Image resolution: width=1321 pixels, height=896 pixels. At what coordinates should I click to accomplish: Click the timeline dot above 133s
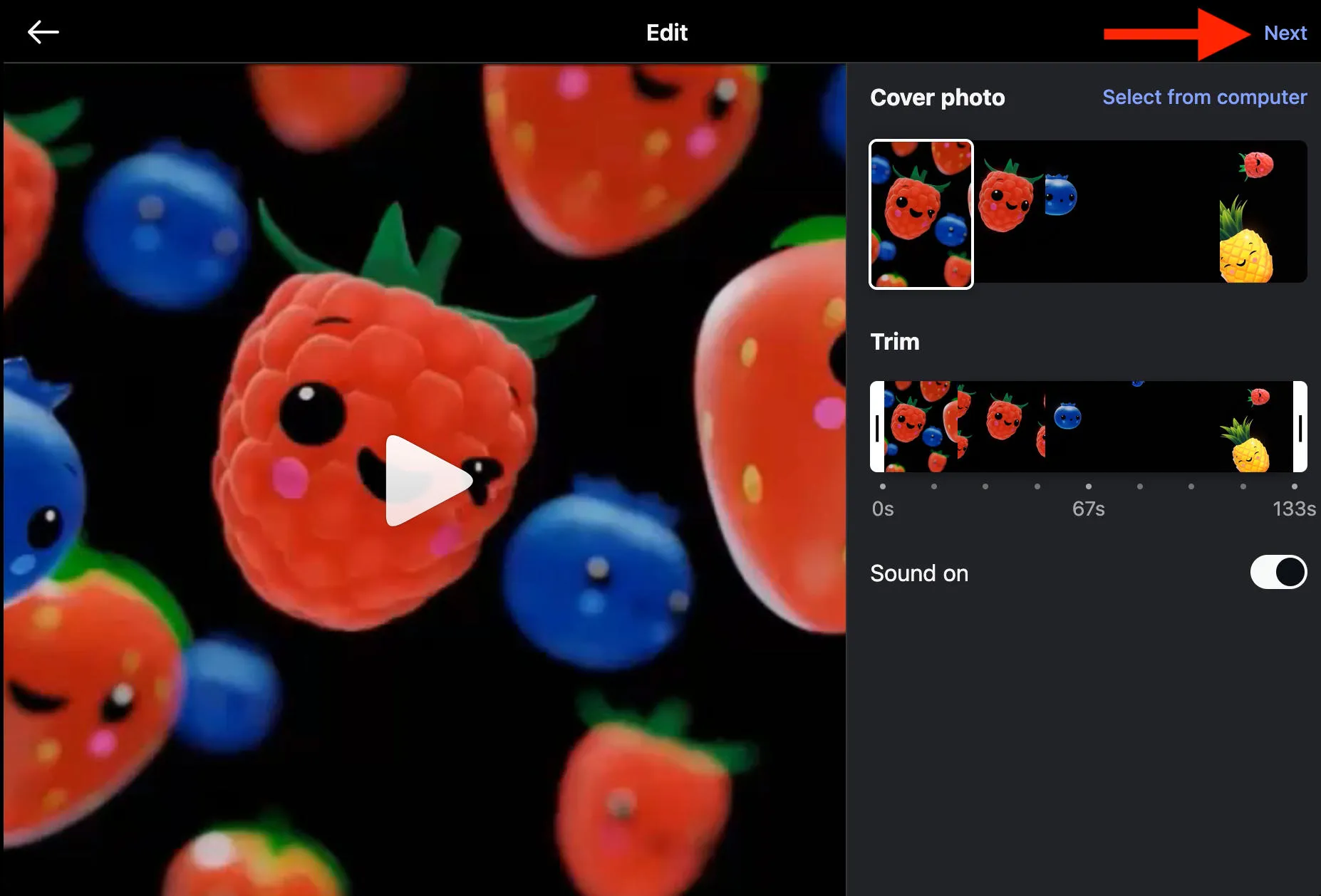click(1295, 486)
